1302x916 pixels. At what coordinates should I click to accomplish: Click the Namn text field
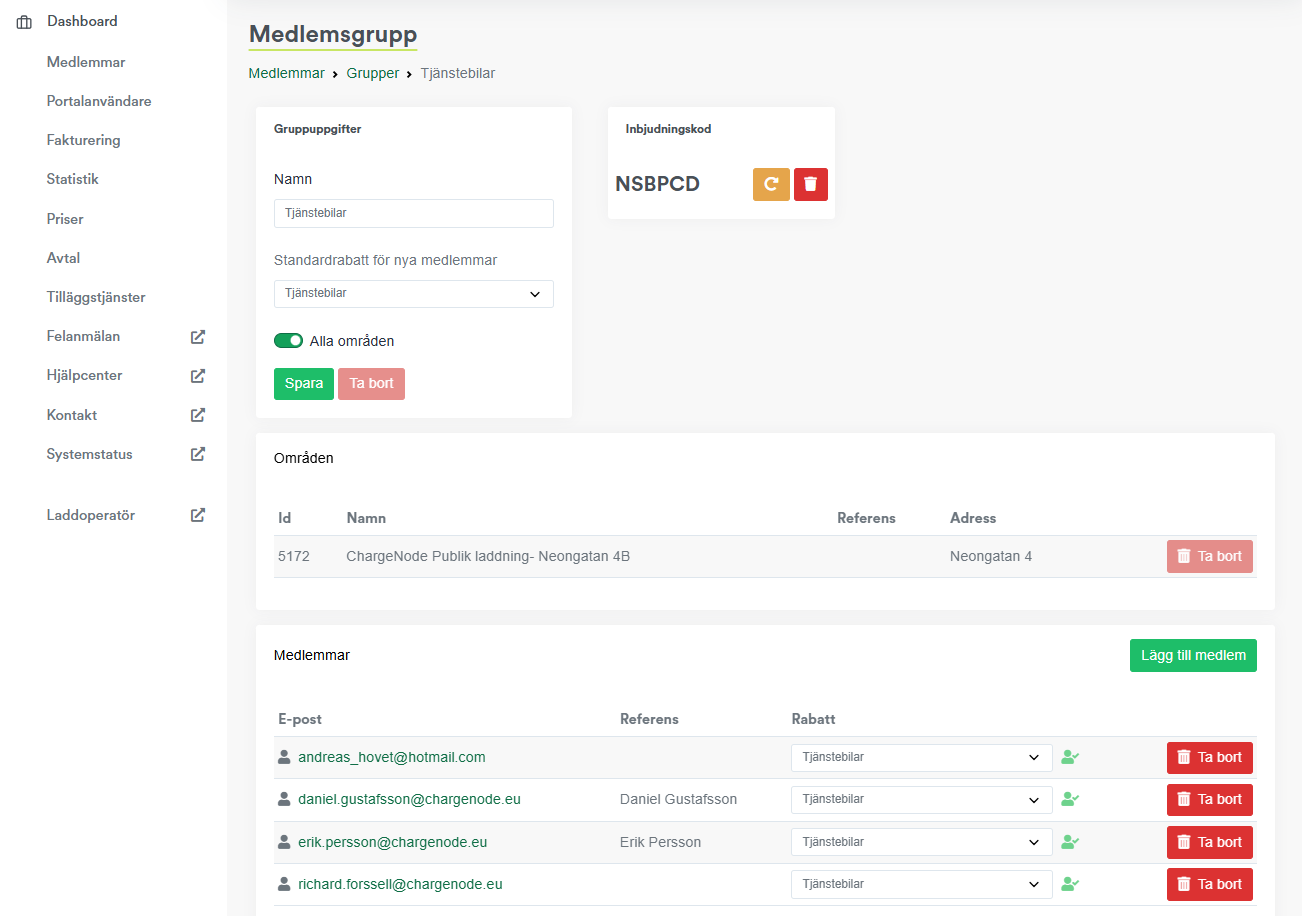tap(413, 213)
